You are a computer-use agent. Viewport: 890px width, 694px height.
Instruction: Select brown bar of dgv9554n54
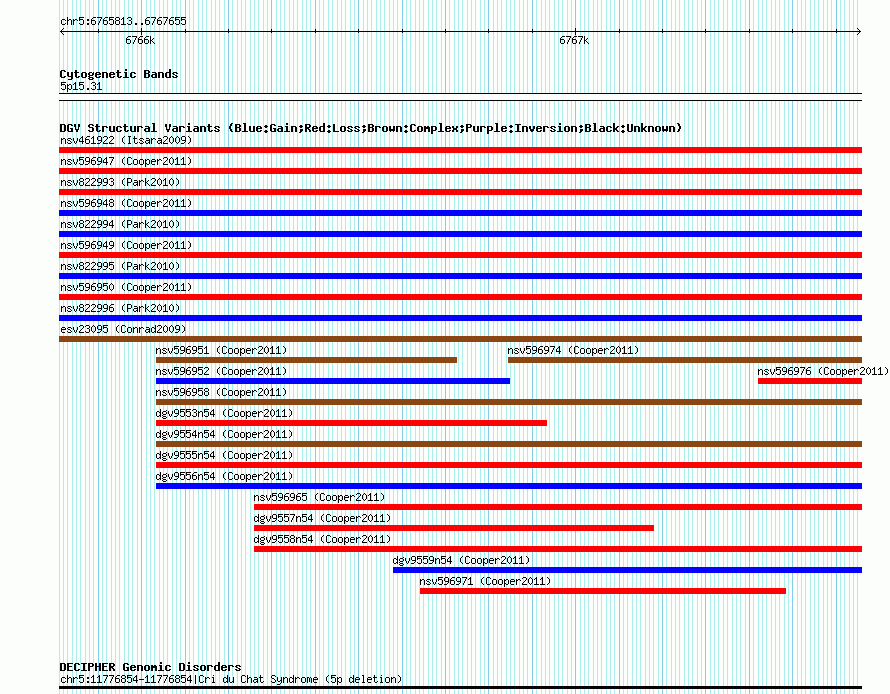[509, 444]
